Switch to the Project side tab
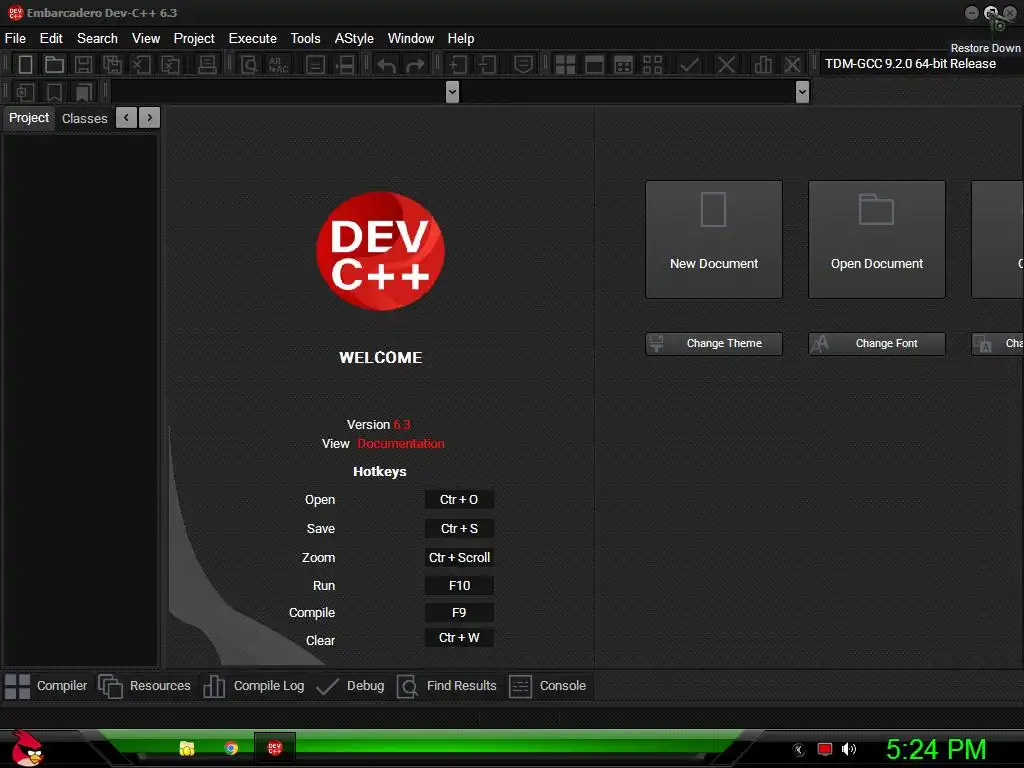 29,118
